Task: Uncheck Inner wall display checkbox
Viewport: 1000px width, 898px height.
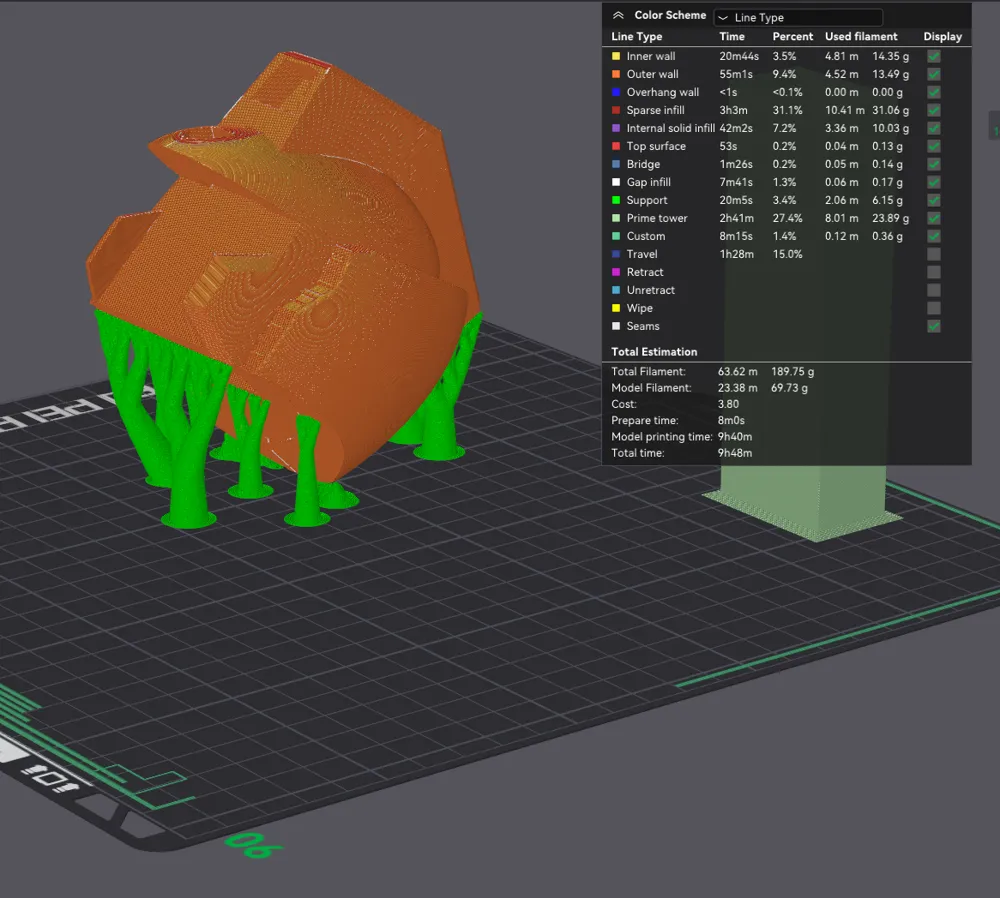Action: (x=933, y=56)
